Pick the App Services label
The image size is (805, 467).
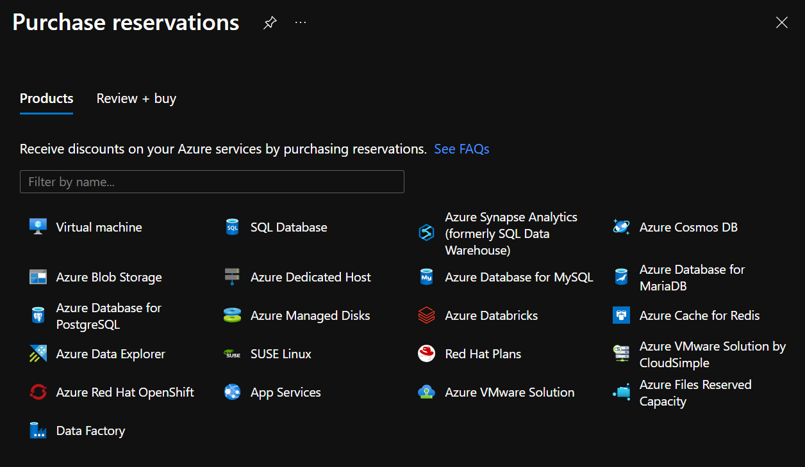pos(285,393)
